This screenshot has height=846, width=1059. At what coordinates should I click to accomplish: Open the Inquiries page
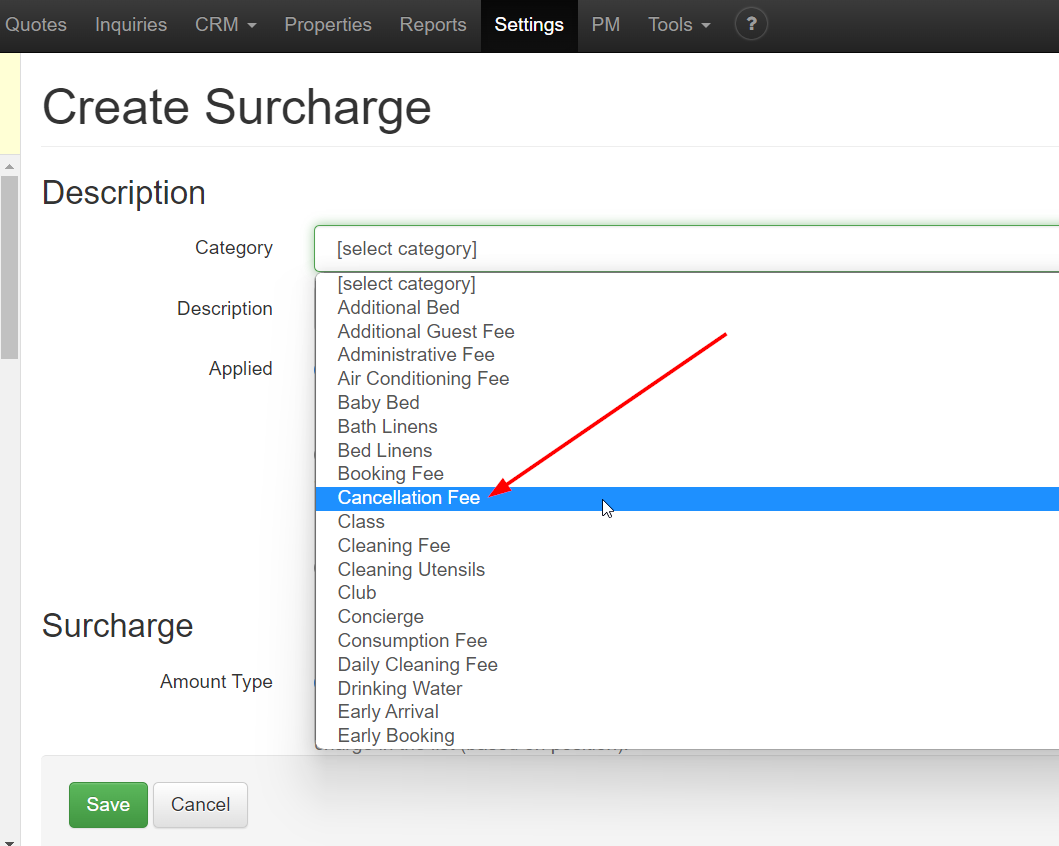130,24
